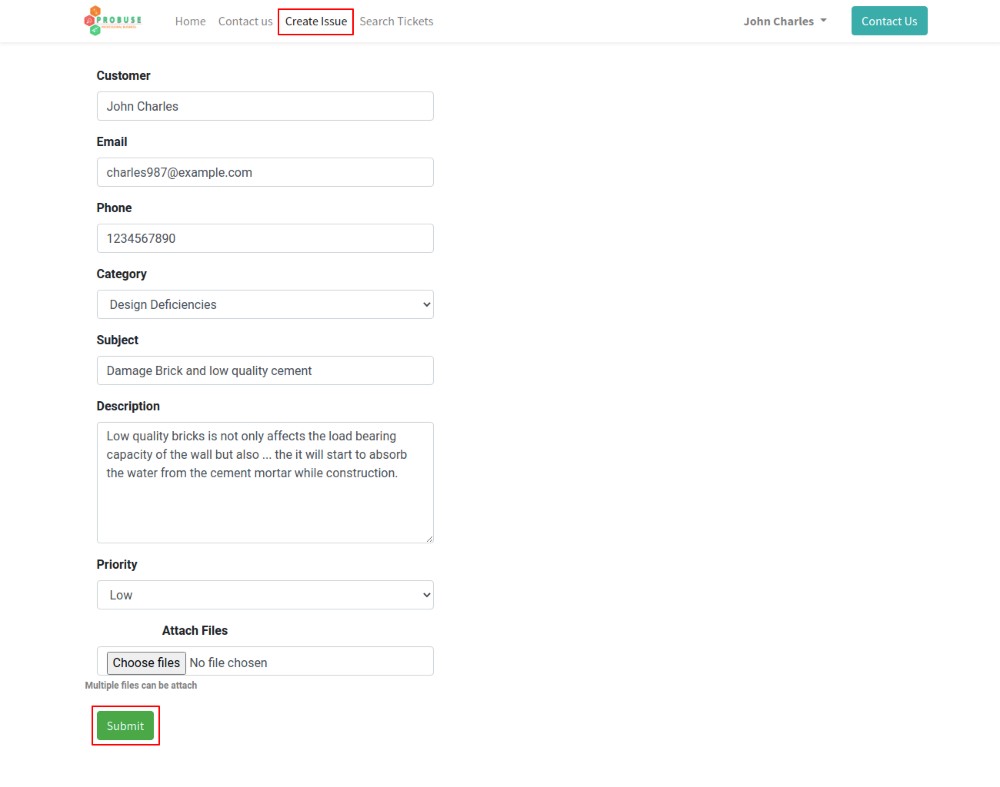Click the Probuse logo

click(x=113, y=21)
